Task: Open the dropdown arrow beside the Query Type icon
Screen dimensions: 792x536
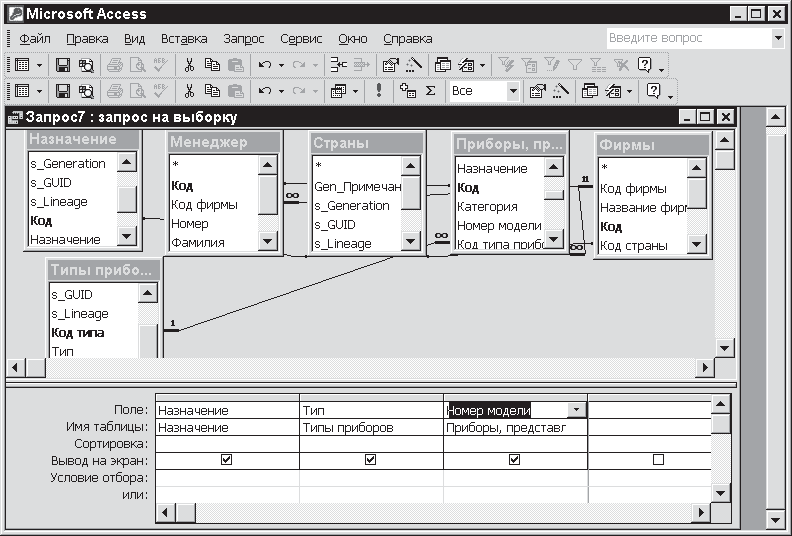Action: tap(355, 91)
